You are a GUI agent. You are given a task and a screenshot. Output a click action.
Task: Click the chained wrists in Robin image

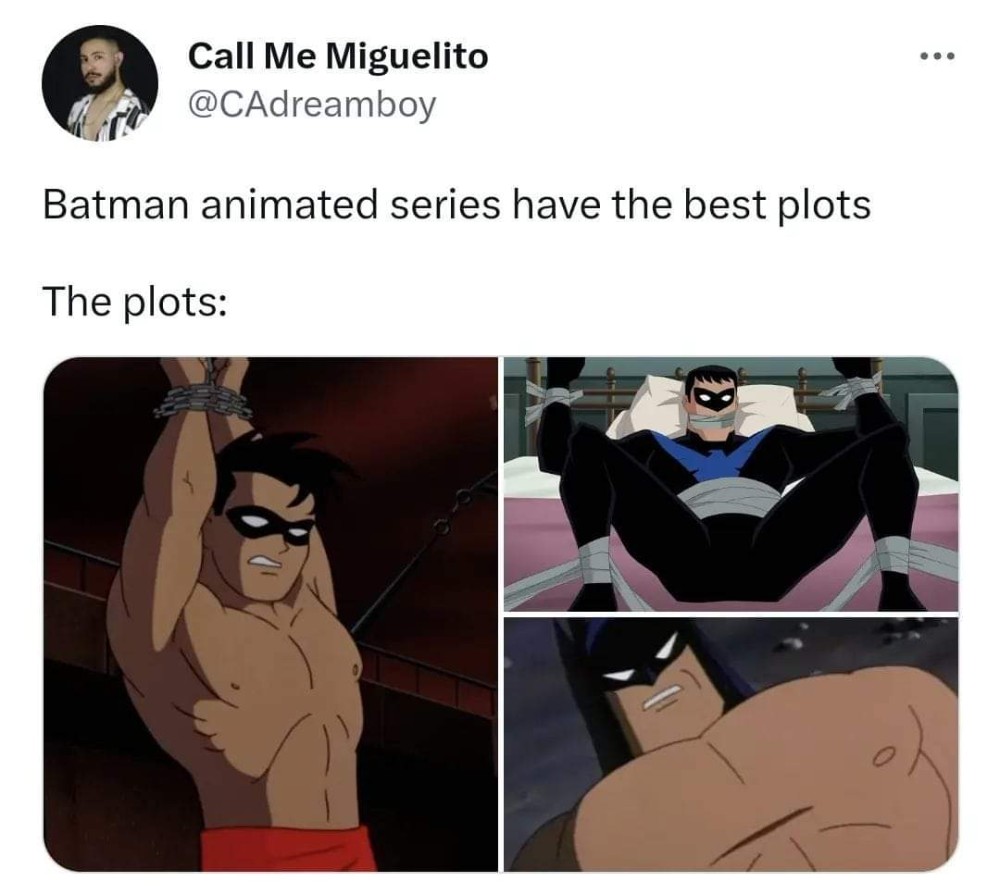coord(203,393)
